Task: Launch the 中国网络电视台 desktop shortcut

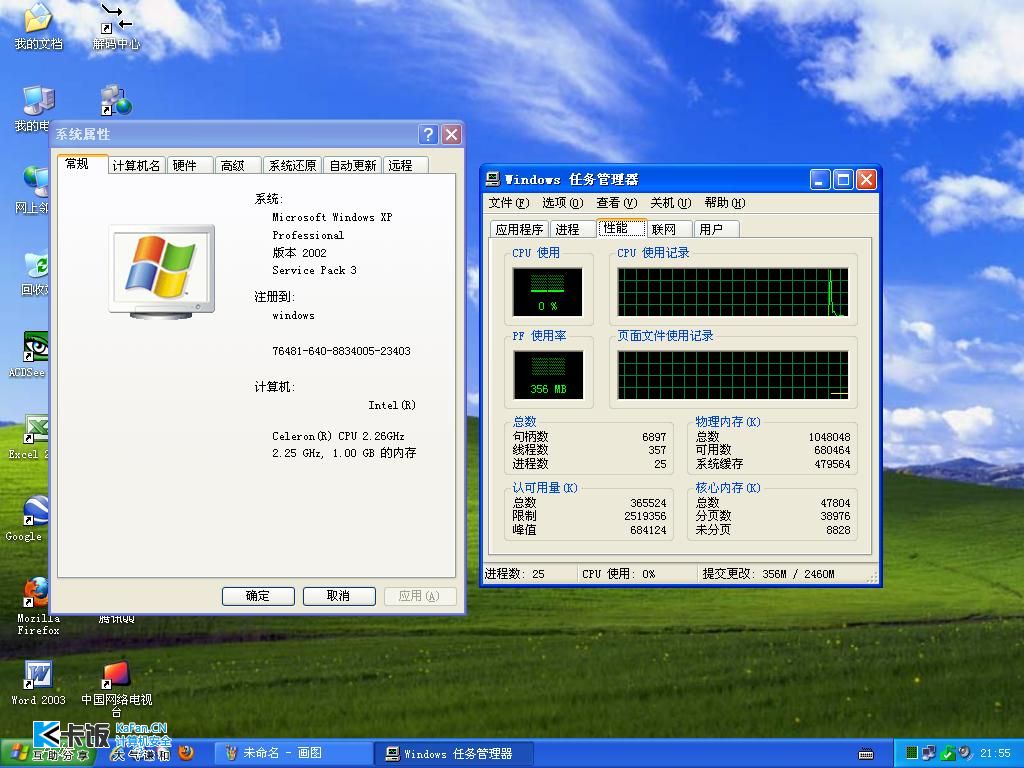Action: 116,688
